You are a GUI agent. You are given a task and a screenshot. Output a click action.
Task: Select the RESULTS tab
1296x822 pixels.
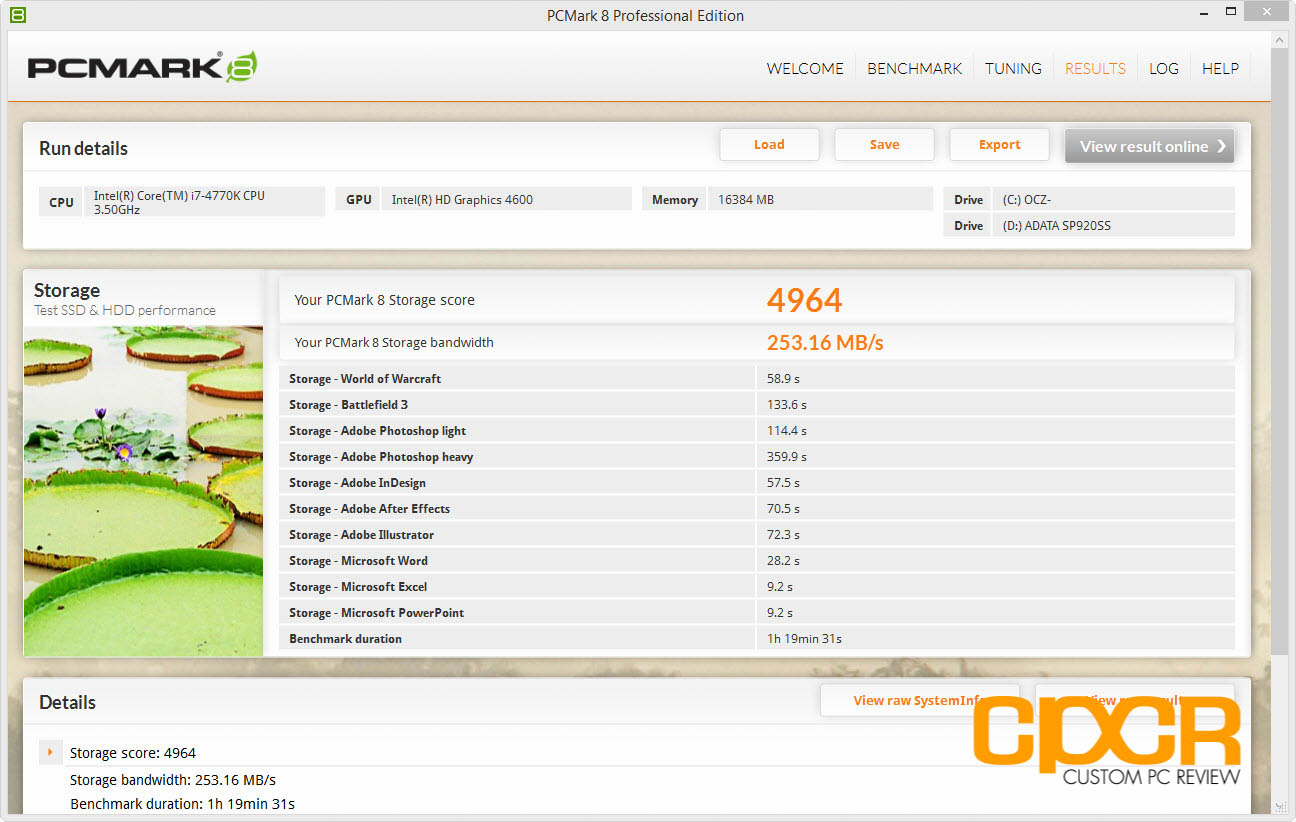(x=1095, y=68)
